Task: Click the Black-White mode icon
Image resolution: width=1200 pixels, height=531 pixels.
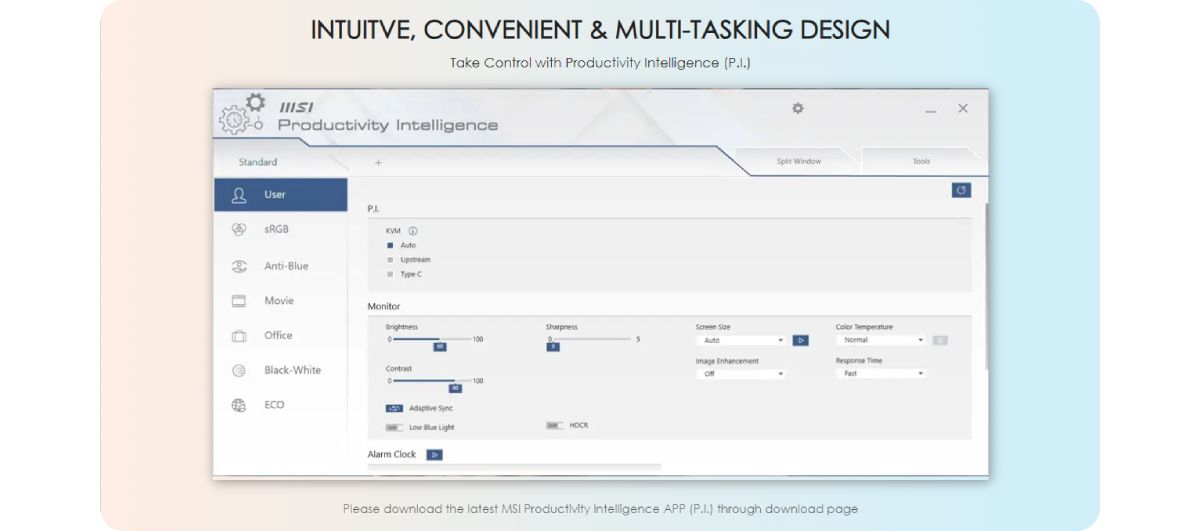Action: (239, 370)
